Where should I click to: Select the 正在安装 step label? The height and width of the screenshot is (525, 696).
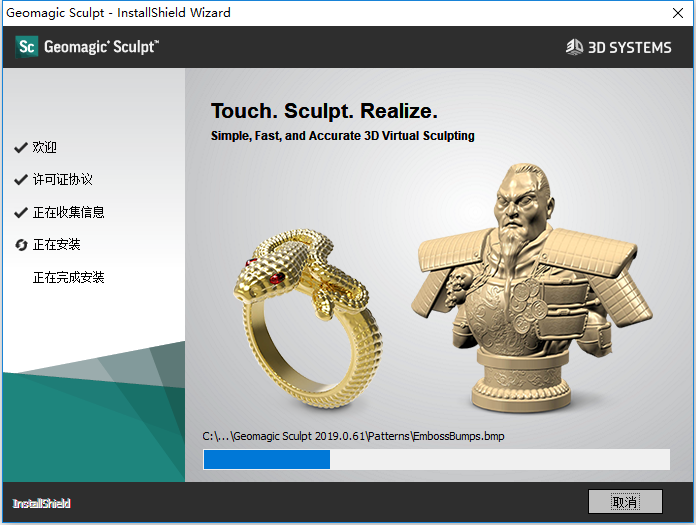(56, 245)
